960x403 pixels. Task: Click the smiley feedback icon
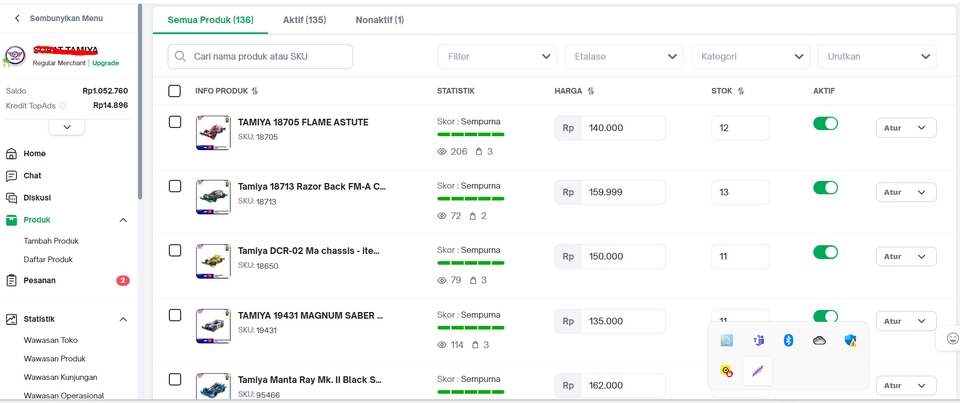pyautogui.click(x=952, y=338)
